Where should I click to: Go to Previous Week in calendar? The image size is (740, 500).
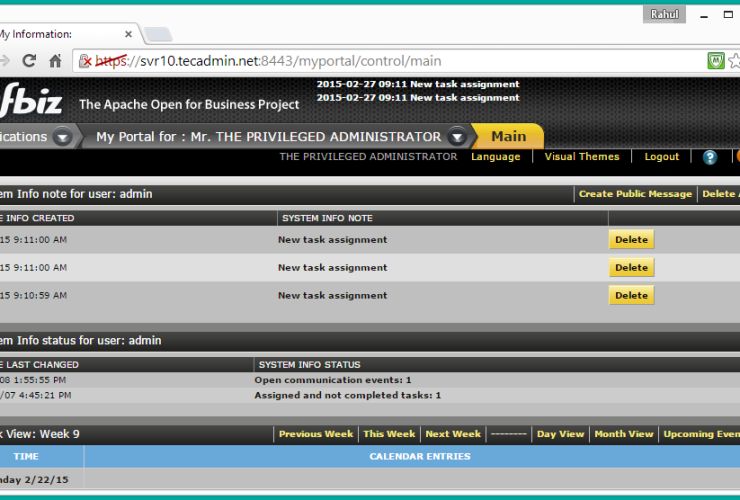[x=315, y=434]
